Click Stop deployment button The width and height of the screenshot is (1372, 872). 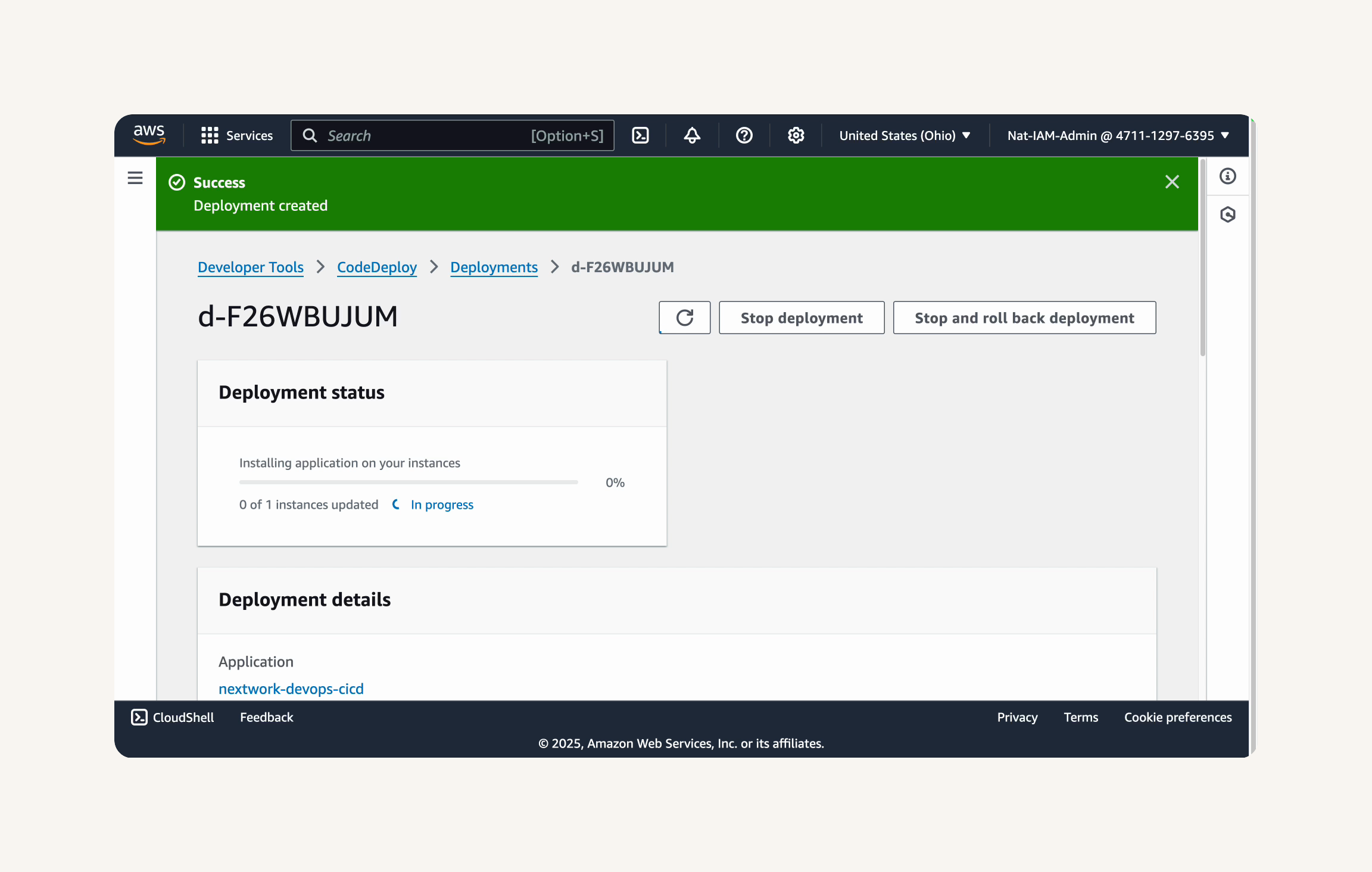[x=802, y=317]
